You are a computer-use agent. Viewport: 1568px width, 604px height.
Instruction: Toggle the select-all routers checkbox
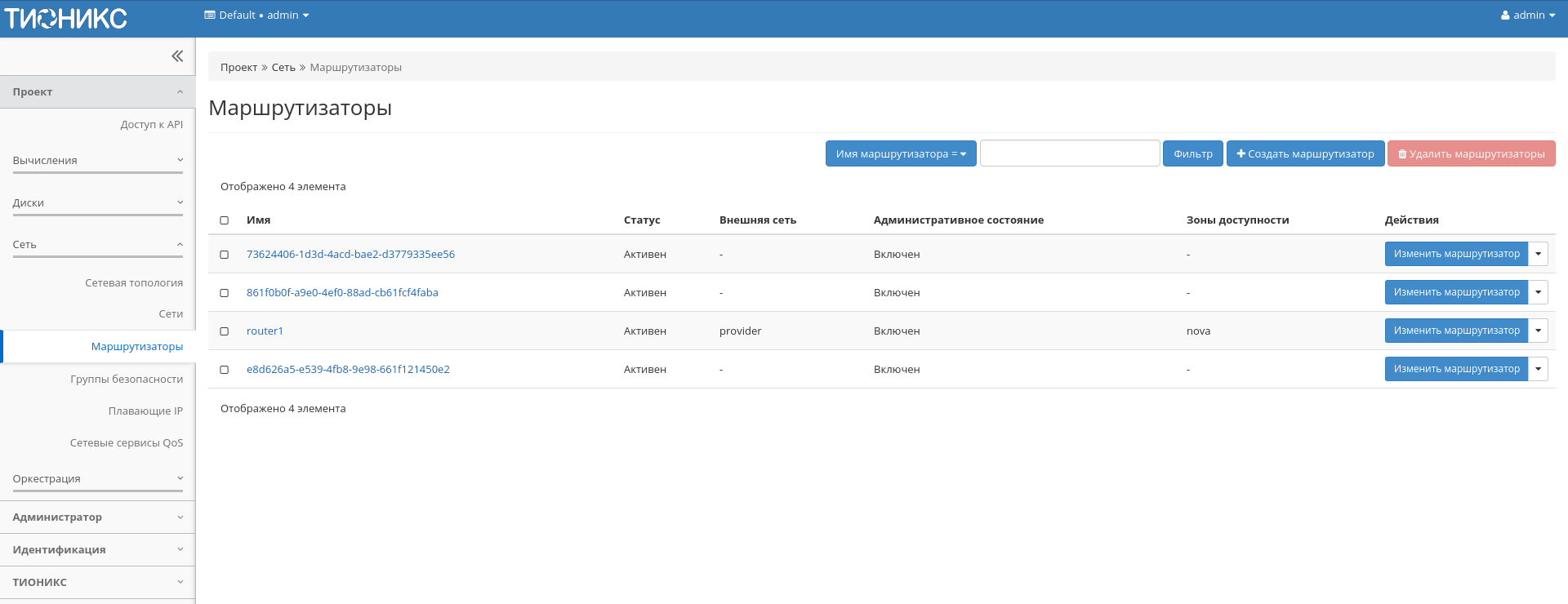(x=225, y=220)
